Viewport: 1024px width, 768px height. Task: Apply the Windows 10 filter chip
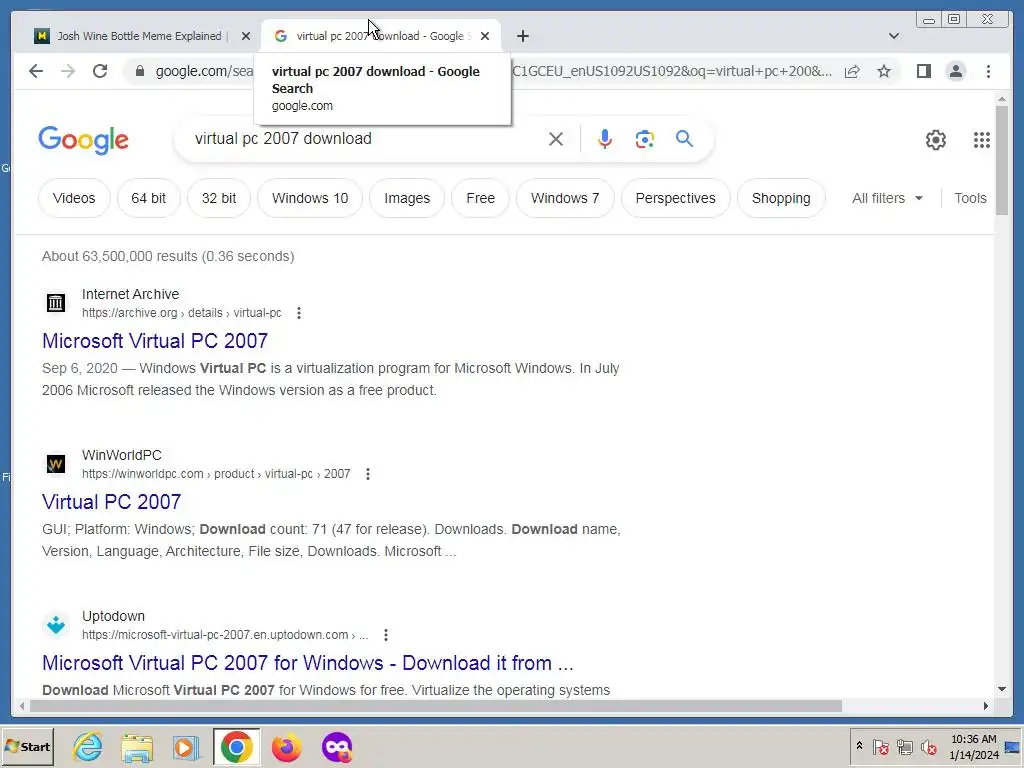click(x=310, y=198)
